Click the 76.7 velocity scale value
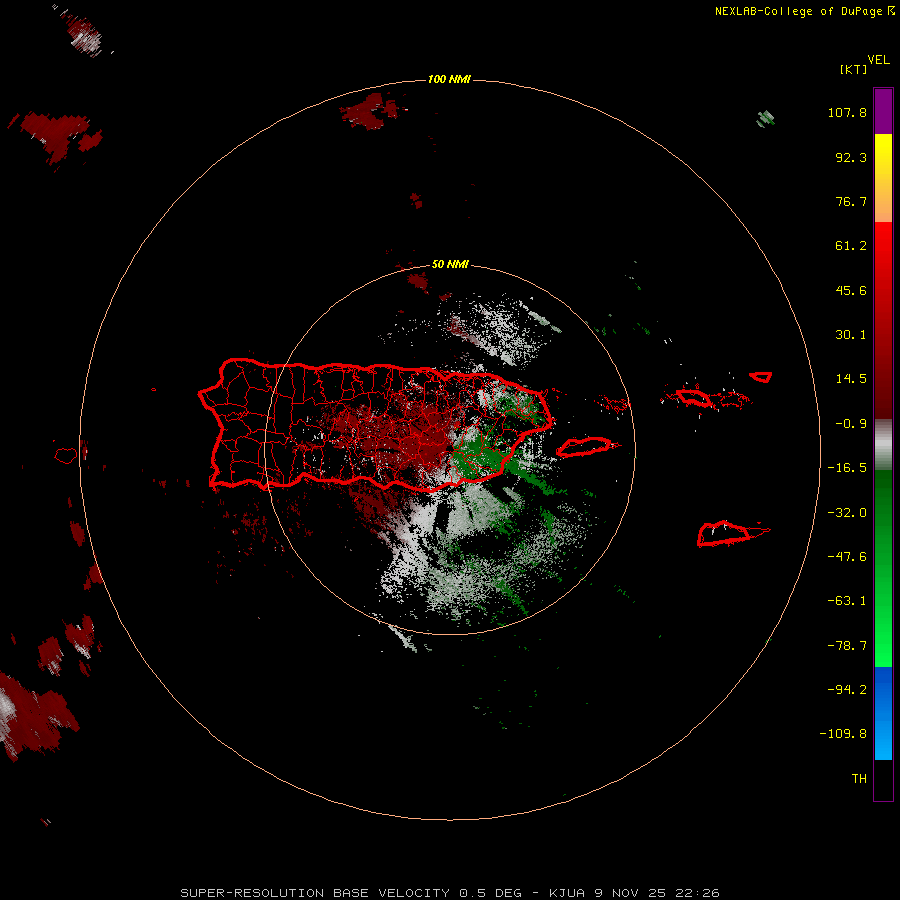 pyautogui.click(x=851, y=201)
